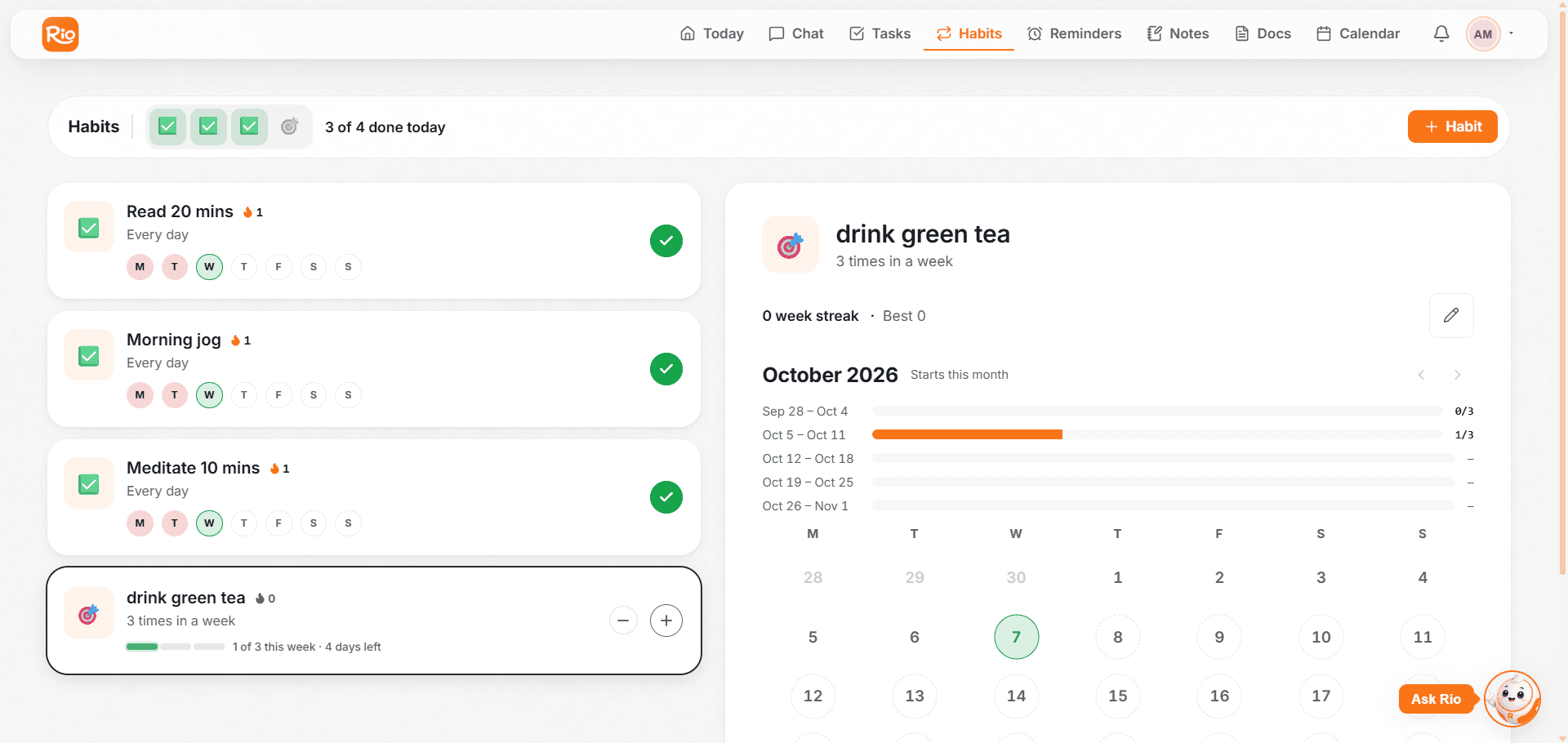This screenshot has height=743, width=1568.
Task: Select second green check icon in Habits summary
Action: (x=208, y=127)
